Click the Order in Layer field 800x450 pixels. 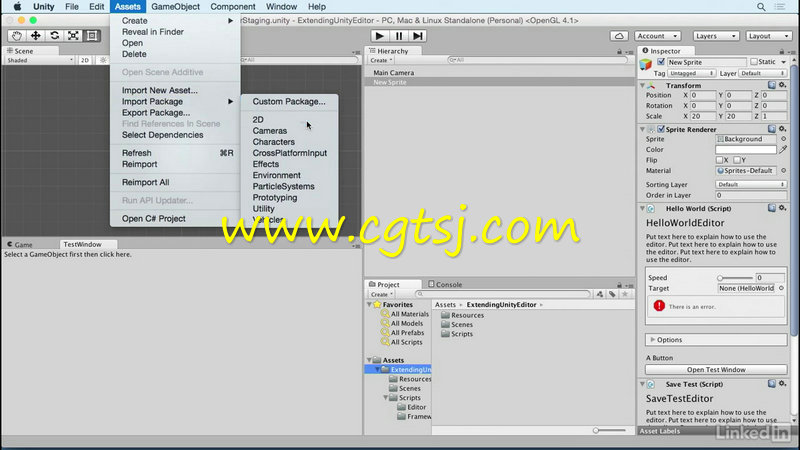(x=751, y=195)
